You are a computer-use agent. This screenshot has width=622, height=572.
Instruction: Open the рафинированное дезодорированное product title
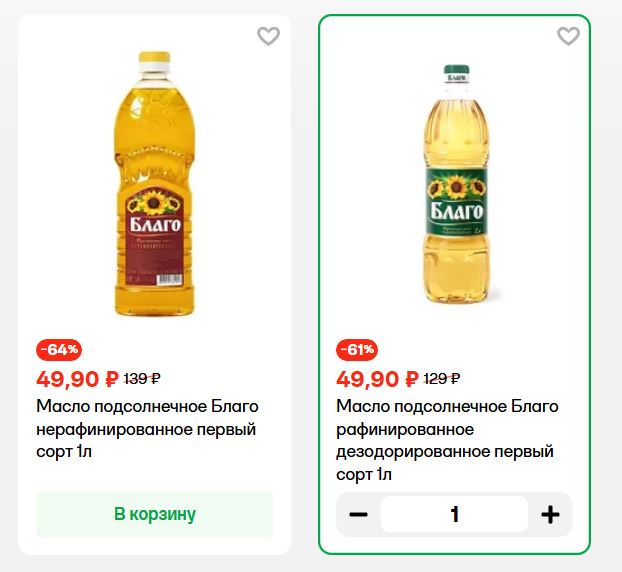click(x=447, y=440)
